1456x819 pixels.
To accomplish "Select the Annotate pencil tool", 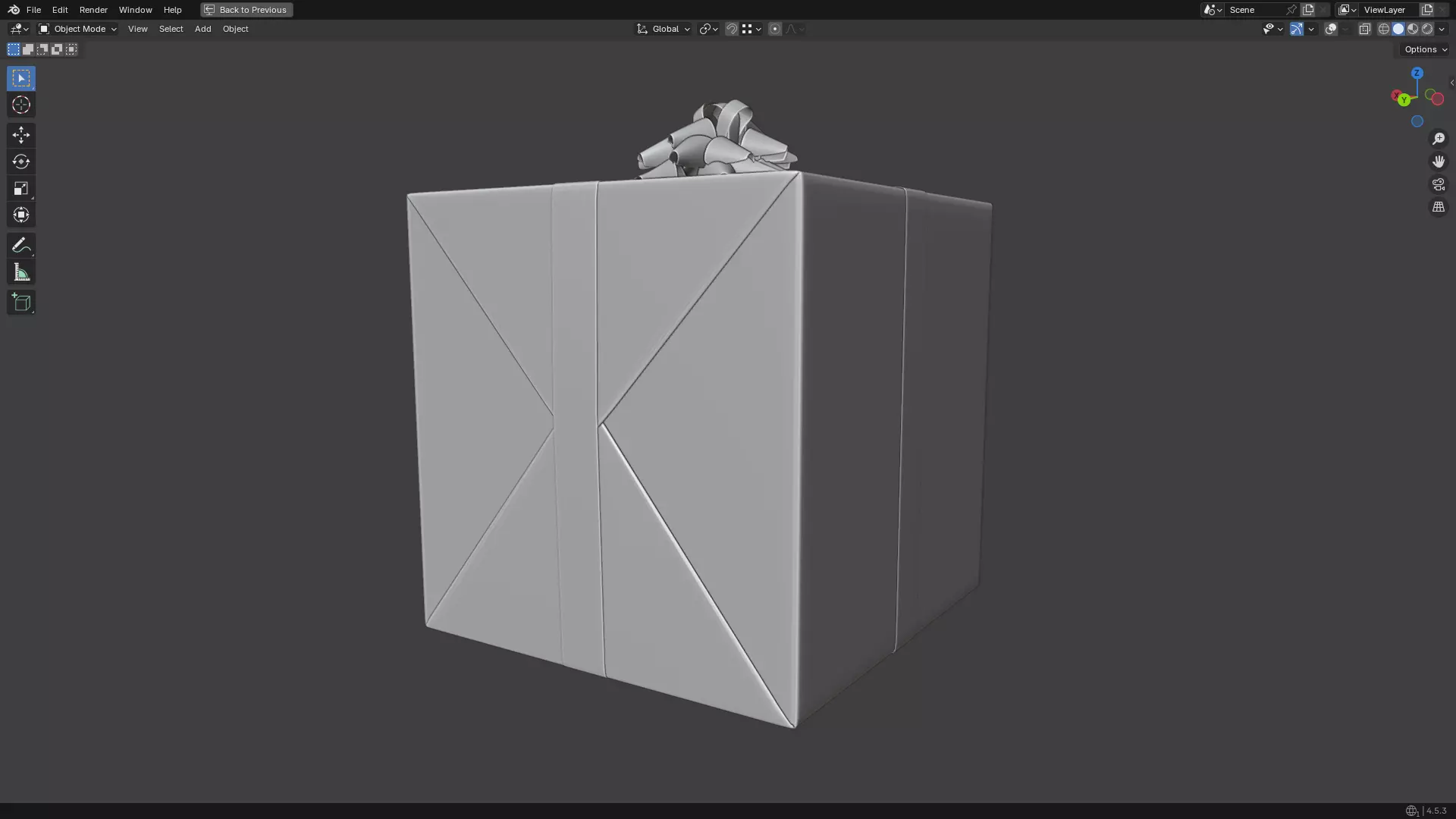I will (x=21, y=245).
